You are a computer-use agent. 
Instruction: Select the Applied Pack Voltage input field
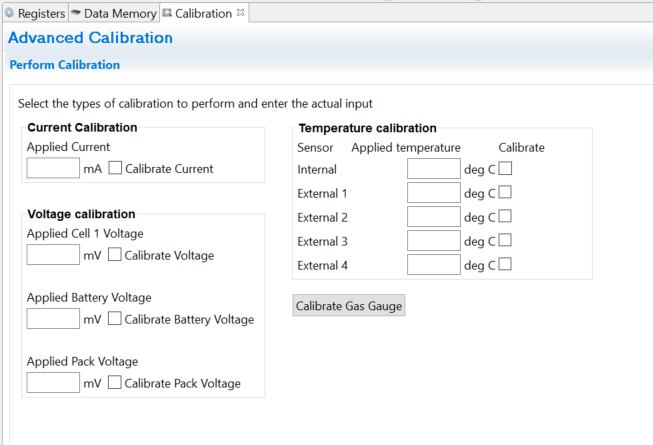53,383
